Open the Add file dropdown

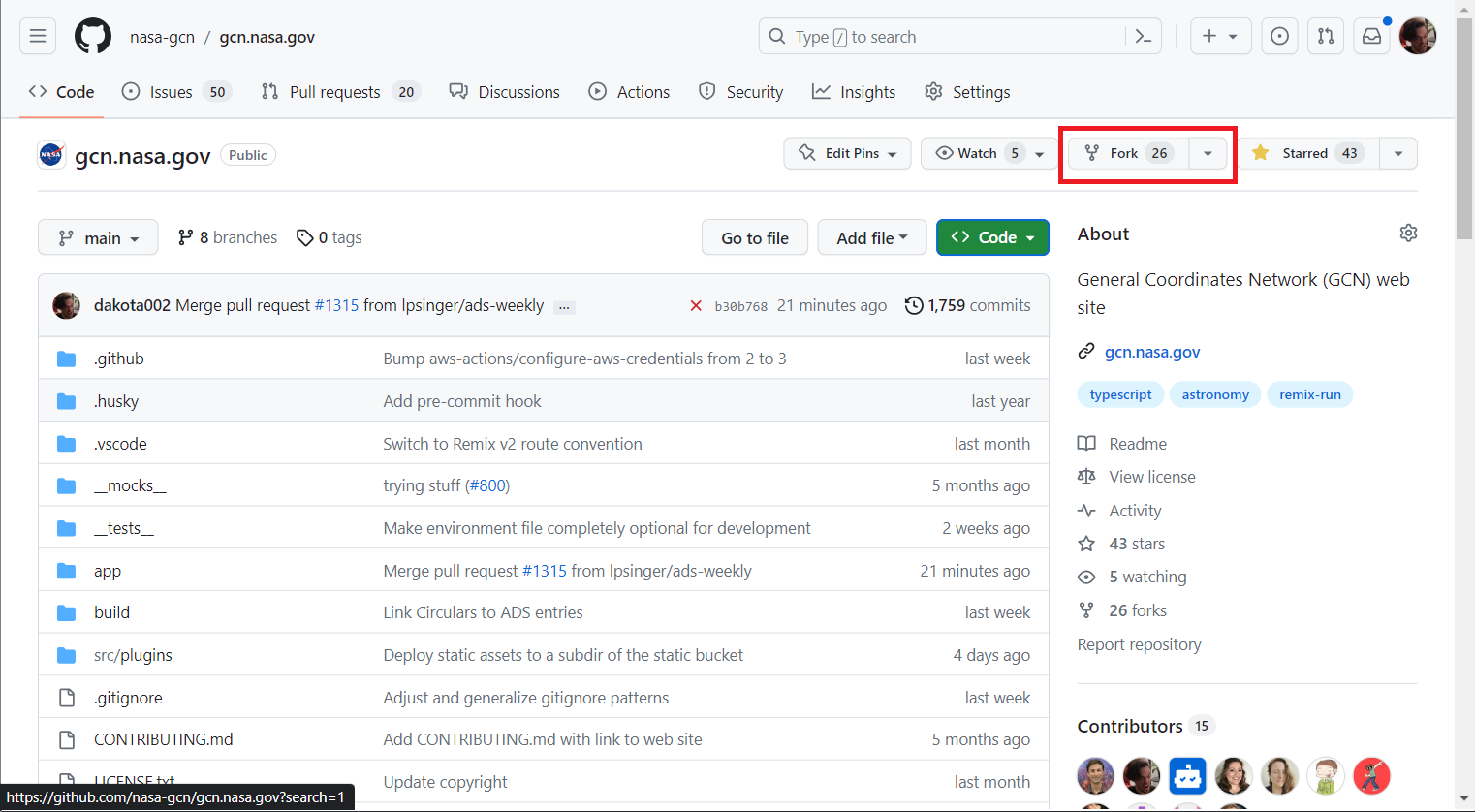click(x=872, y=237)
